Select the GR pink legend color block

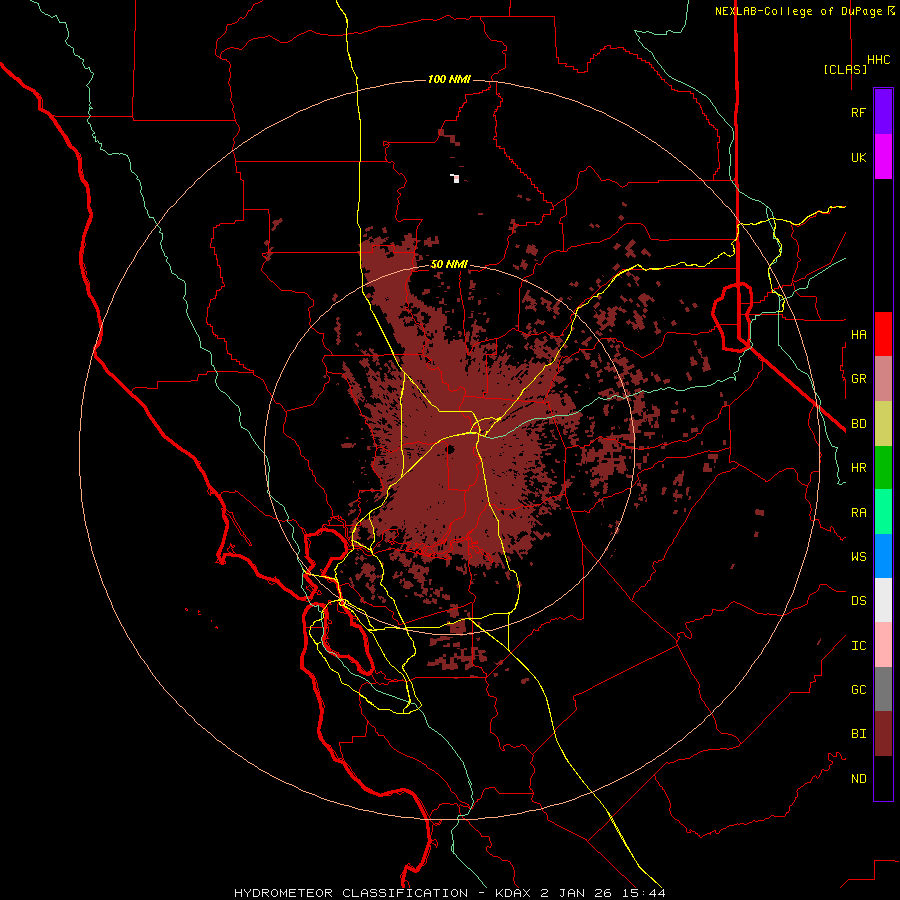883,379
